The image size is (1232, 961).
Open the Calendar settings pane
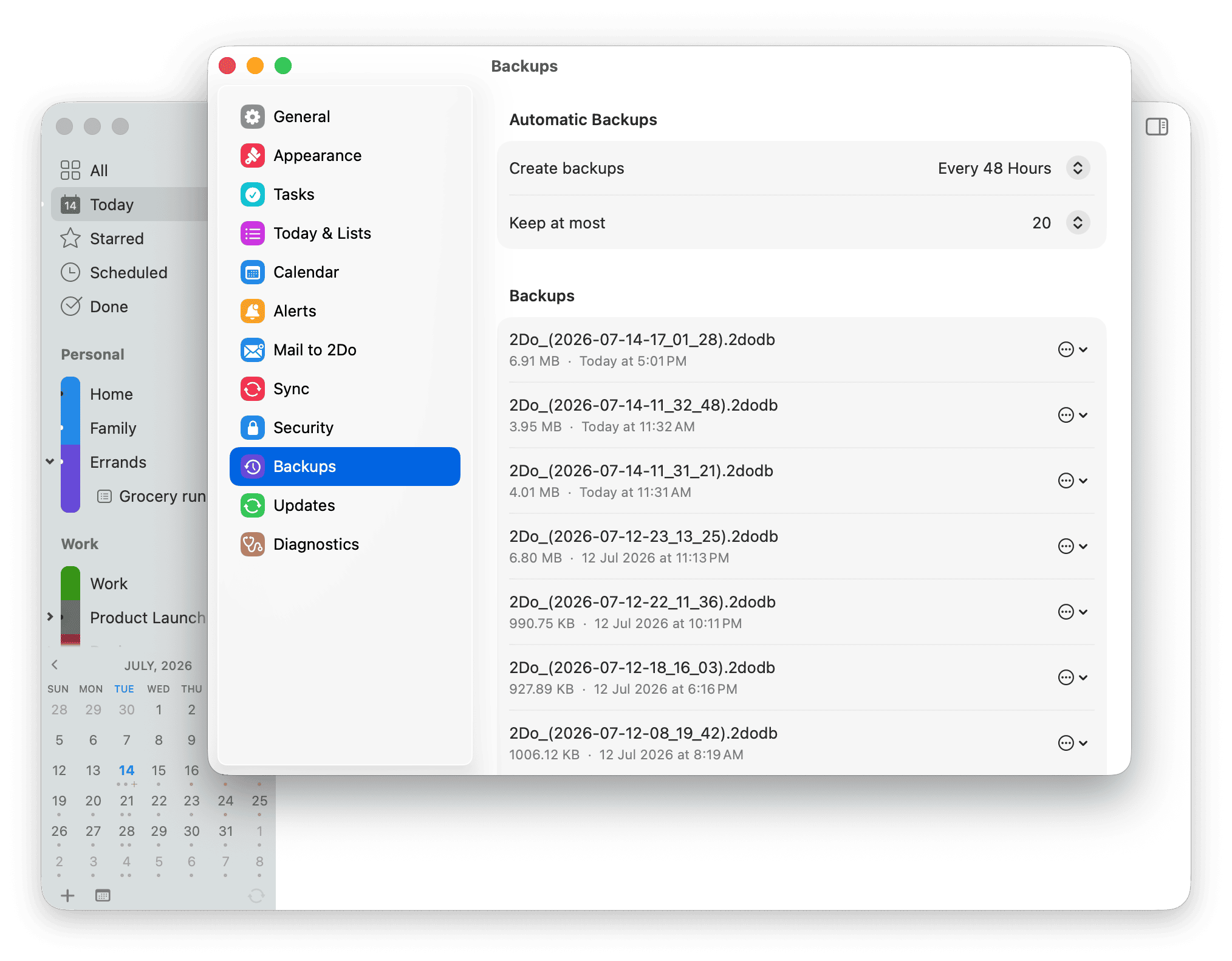point(344,272)
